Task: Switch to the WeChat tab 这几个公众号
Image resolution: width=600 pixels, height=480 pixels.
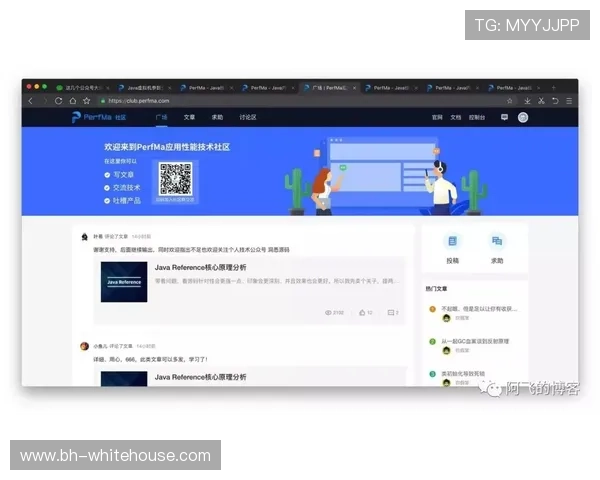Action: (82, 88)
